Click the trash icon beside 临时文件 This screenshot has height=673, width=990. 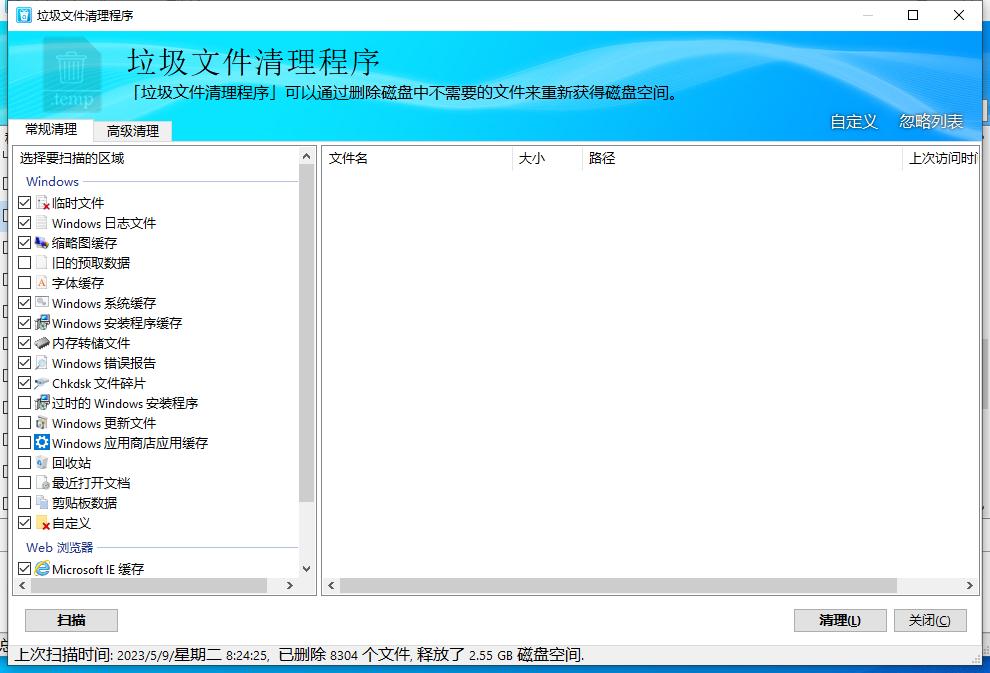[x=42, y=202]
